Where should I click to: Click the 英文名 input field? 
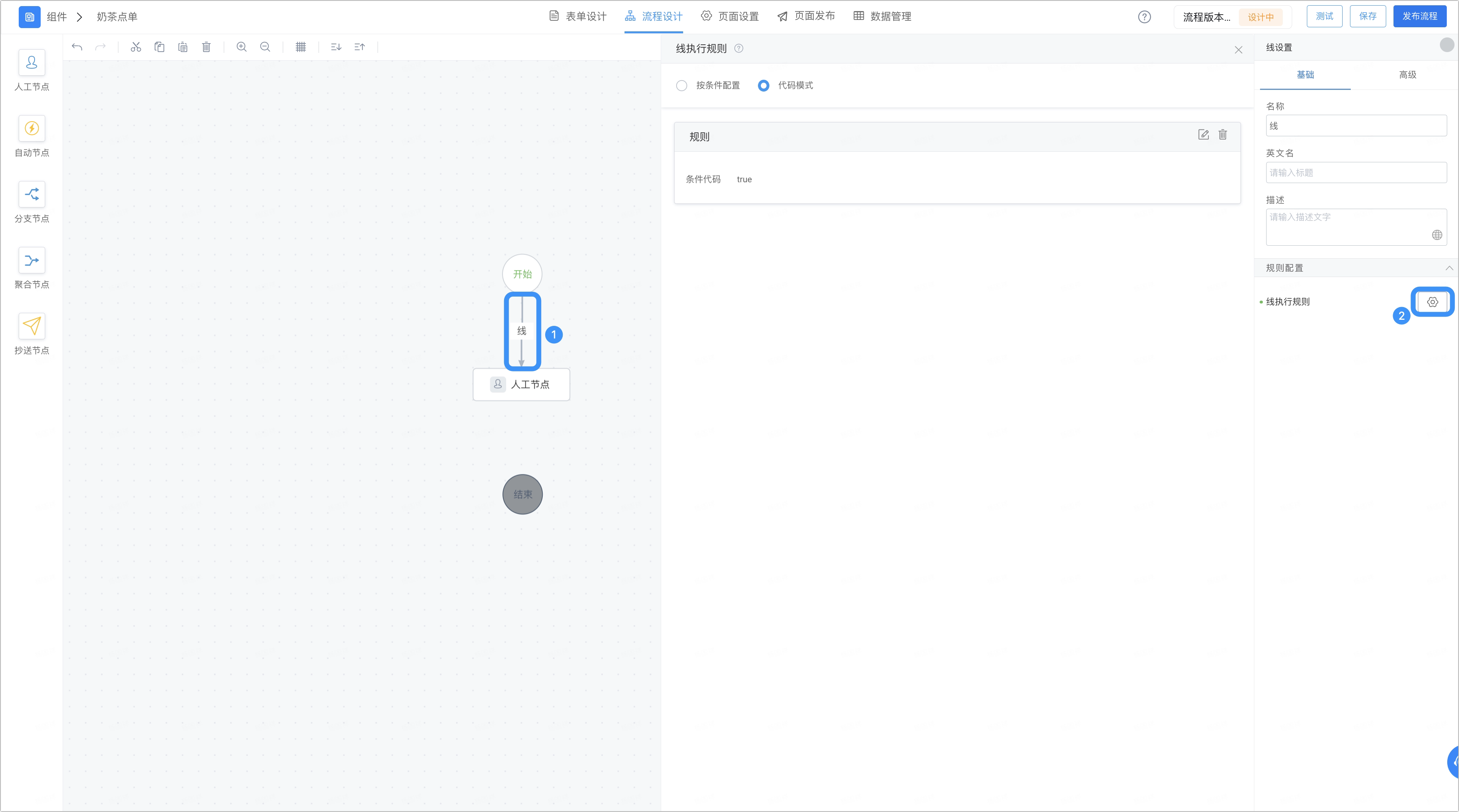1356,173
